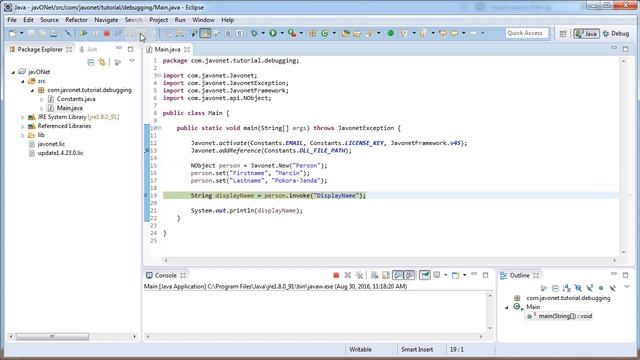640x360 pixels.
Task: Open the Debug launch dropdown arrow
Action: pos(263,33)
